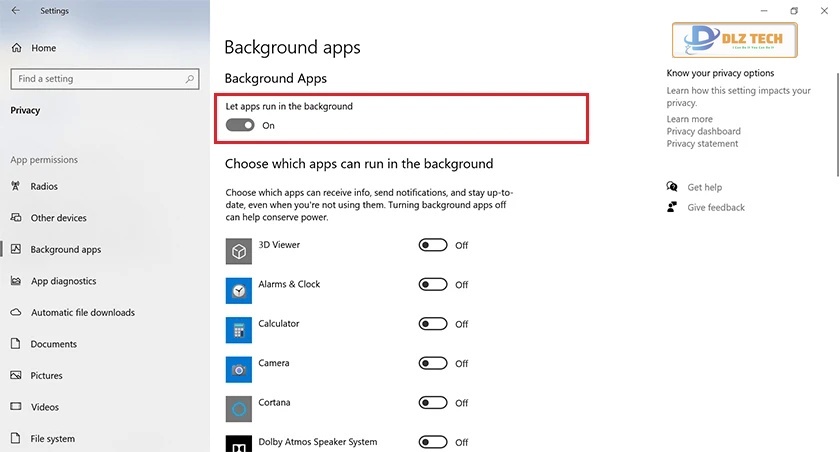Open Automatic file downloads settings
Screen dimensions: 840x452
pos(82,313)
